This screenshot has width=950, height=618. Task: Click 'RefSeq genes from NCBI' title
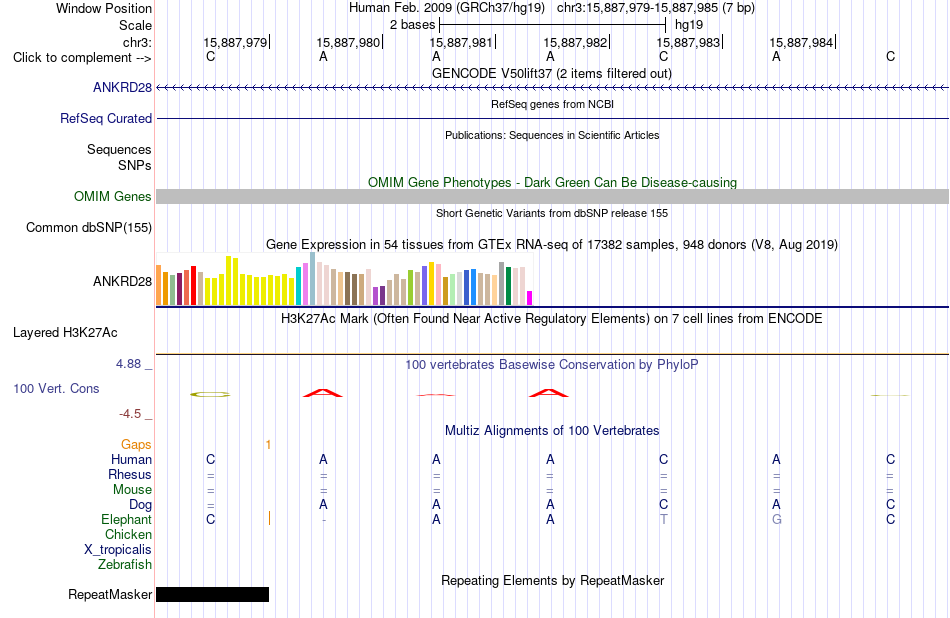pyautogui.click(x=553, y=104)
